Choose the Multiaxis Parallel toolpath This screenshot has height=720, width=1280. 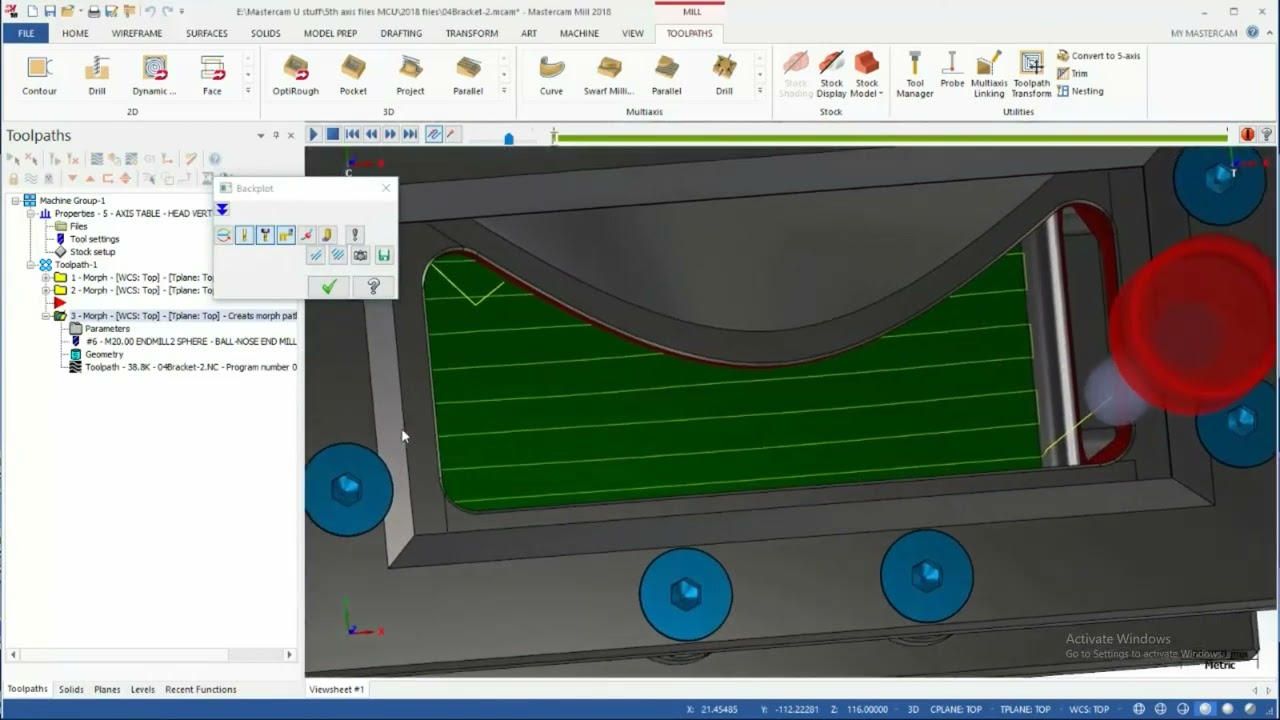[x=667, y=76]
